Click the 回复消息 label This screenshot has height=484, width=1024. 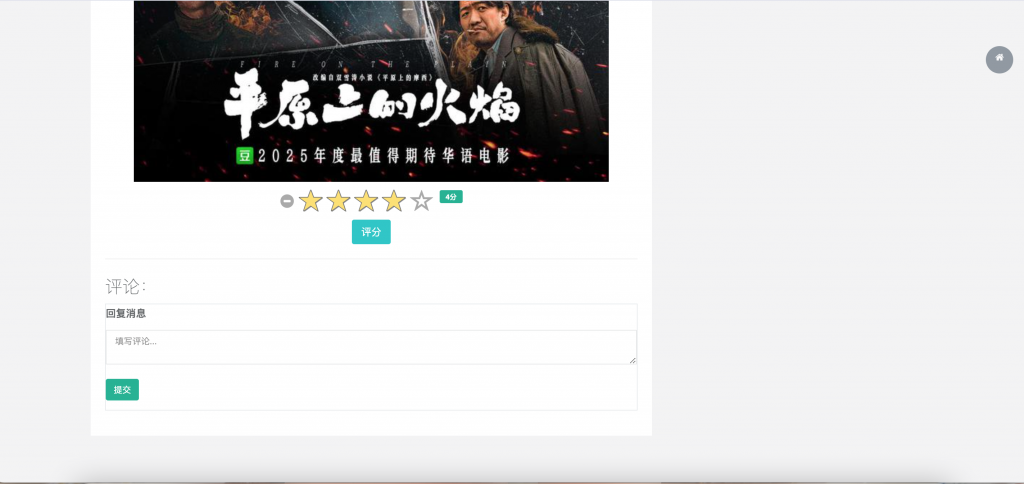pyautogui.click(x=126, y=314)
